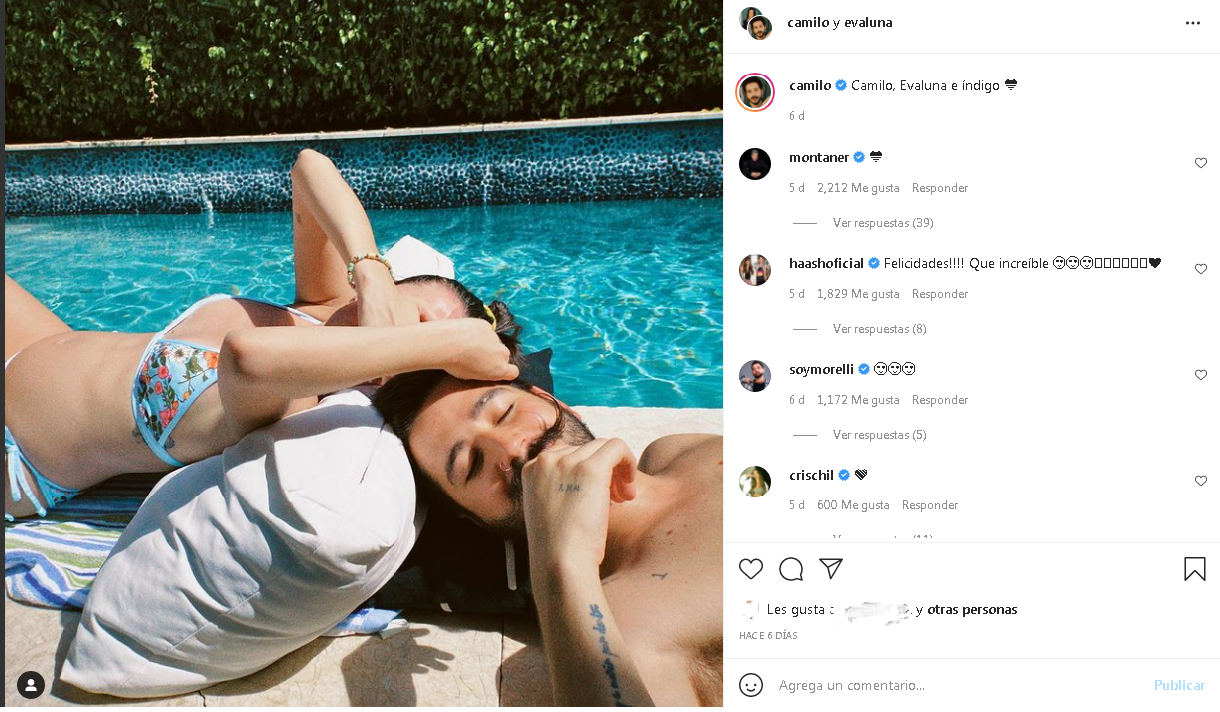
Task: Expand Ver respuestas (39) under montaner
Action: point(883,223)
